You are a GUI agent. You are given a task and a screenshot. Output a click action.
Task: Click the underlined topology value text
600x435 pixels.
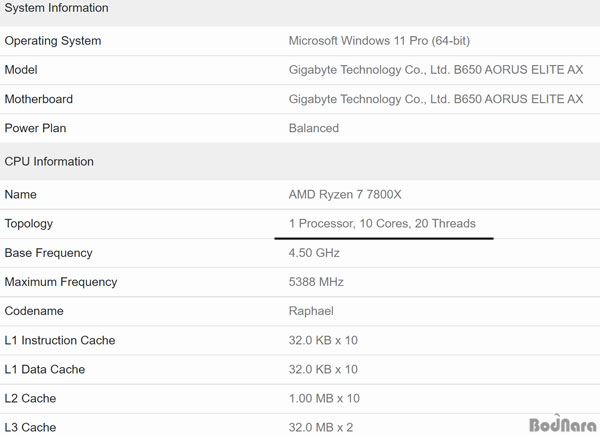click(382, 223)
